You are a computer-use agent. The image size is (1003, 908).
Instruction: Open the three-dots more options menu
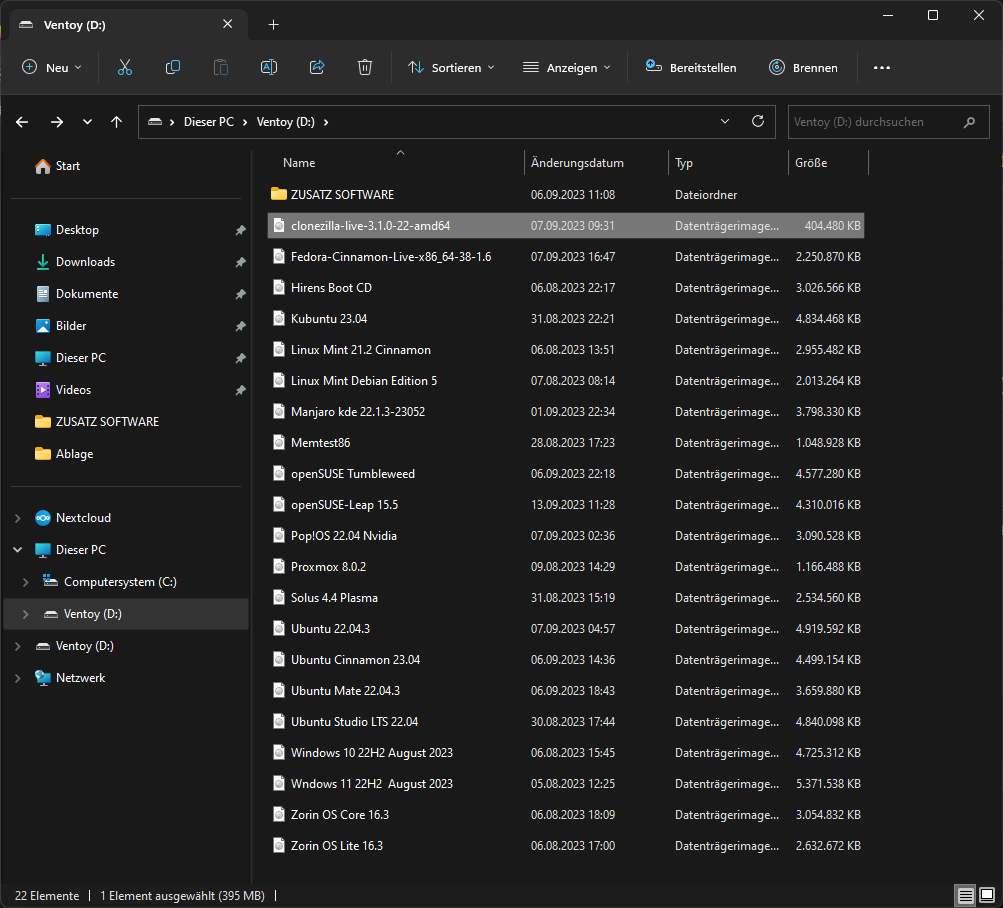click(x=881, y=68)
